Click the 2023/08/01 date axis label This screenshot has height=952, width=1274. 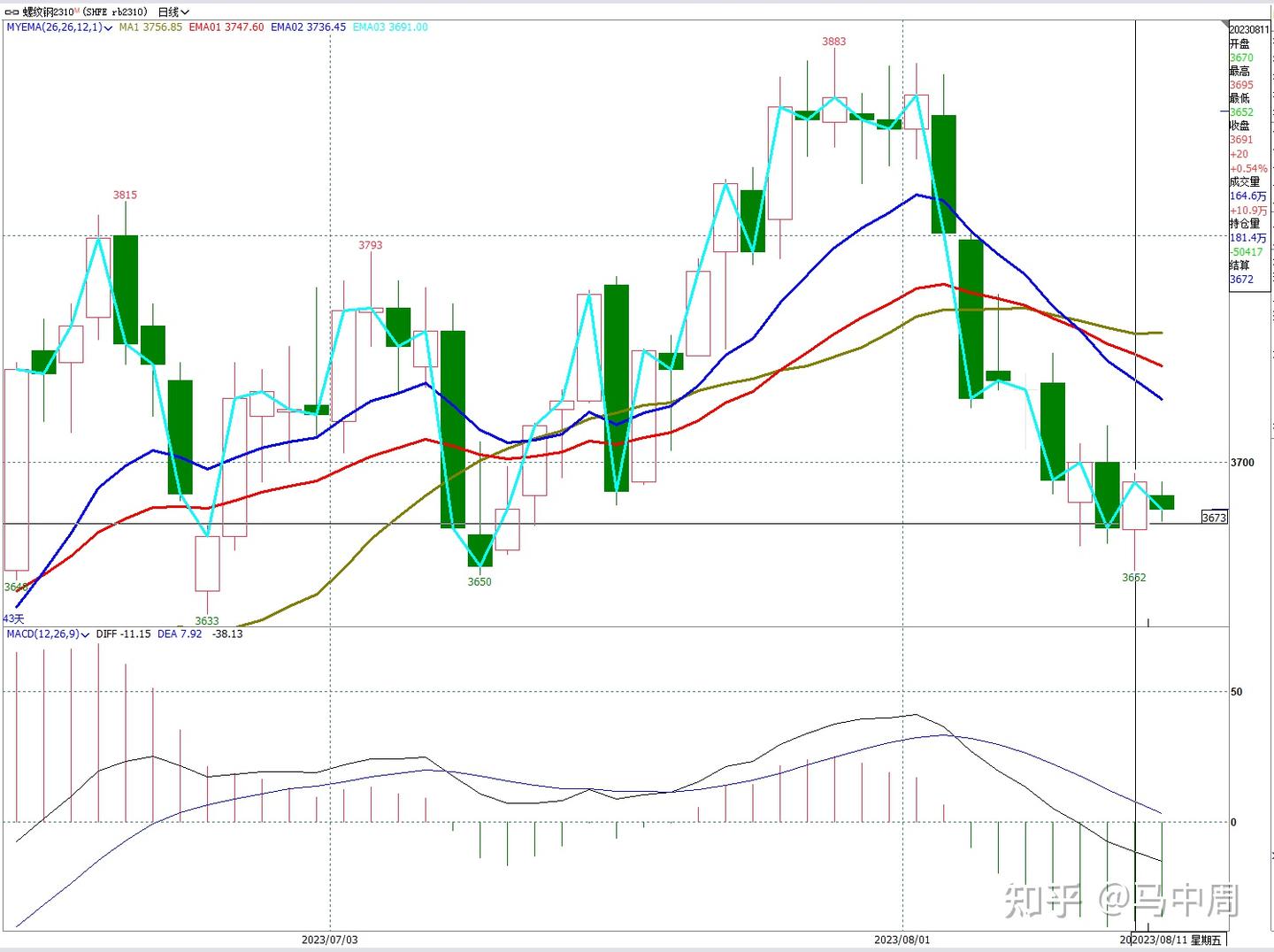[x=902, y=940]
